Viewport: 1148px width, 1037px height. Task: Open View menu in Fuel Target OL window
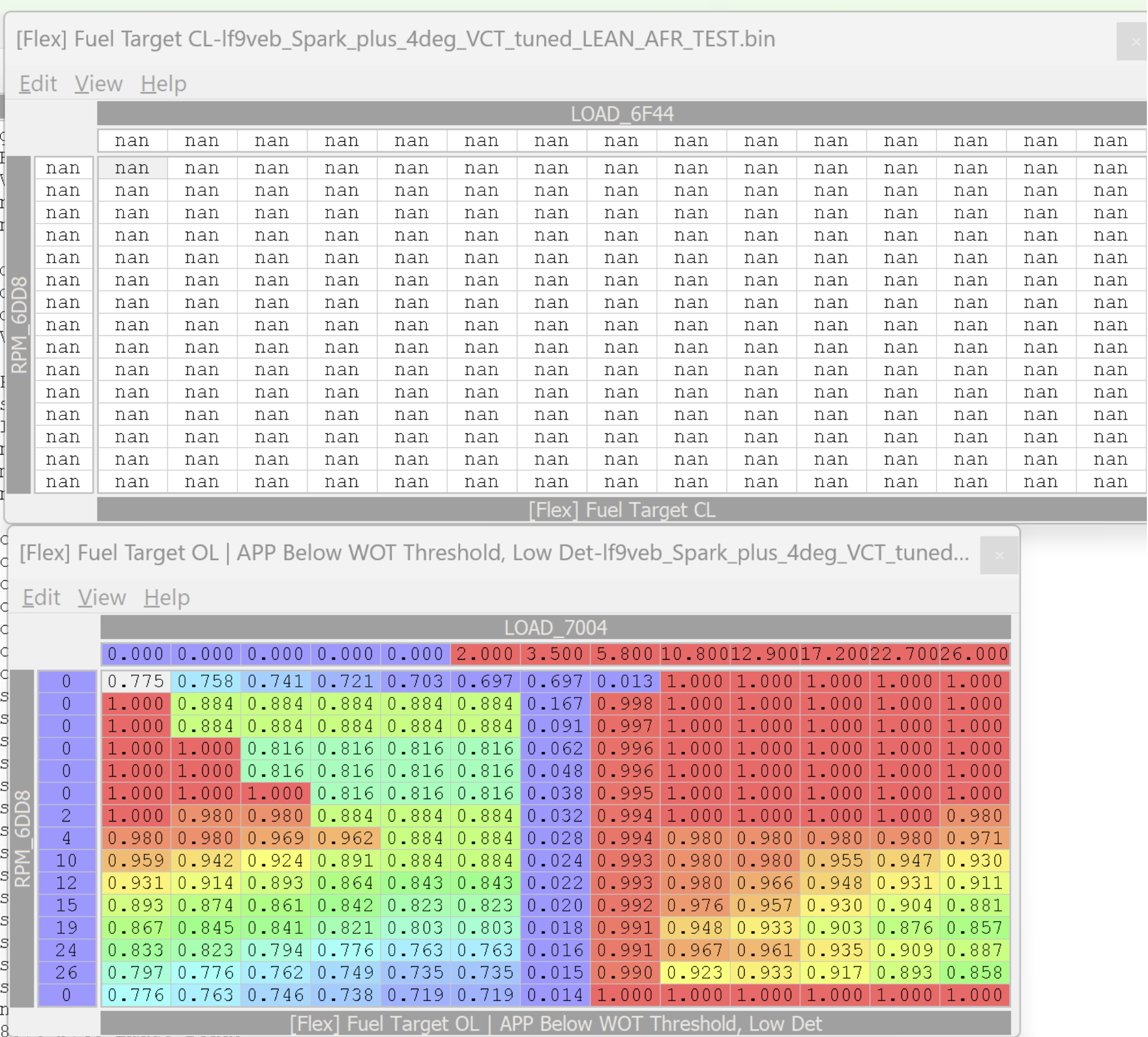pos(102,597)
